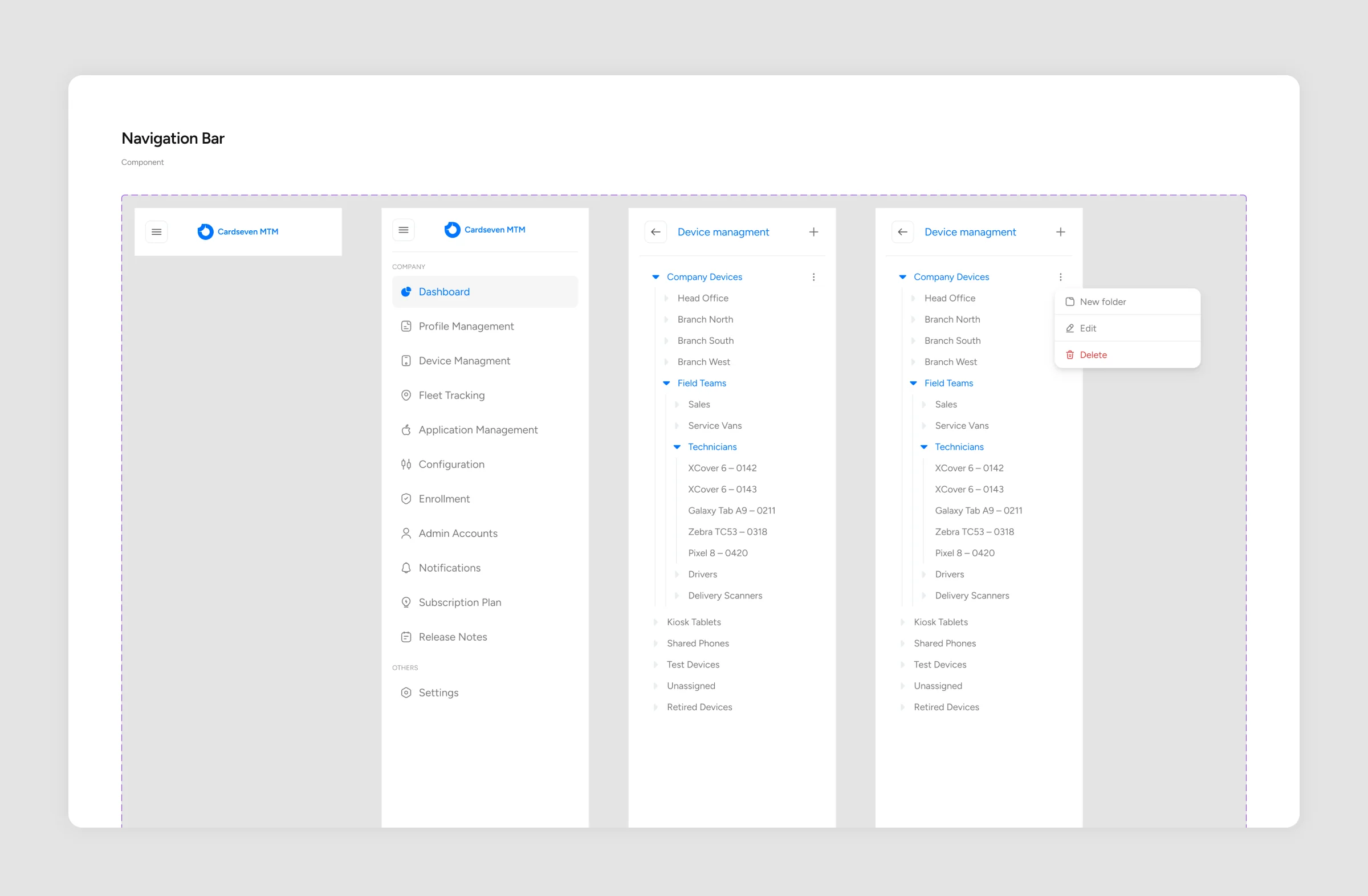
Task: Expand Kiosk Tablets in third panel
Action: [x=655, y=622]
